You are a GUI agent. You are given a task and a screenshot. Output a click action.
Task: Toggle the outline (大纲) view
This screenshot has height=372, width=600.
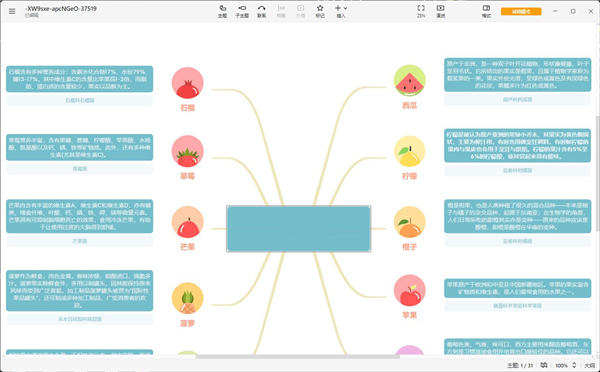tap(589, 365)
